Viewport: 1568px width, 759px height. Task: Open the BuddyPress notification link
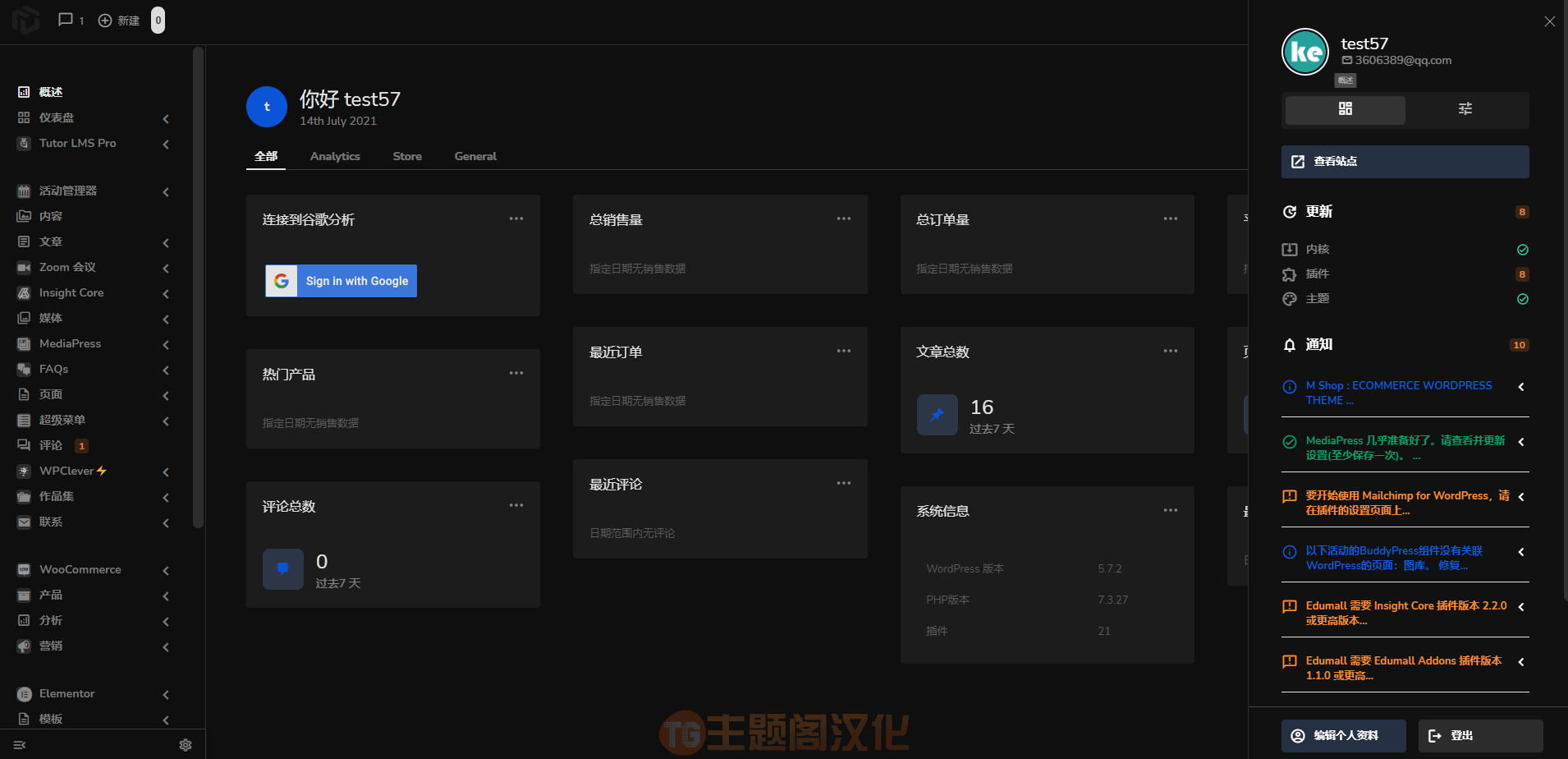[x=1394, y=558]
